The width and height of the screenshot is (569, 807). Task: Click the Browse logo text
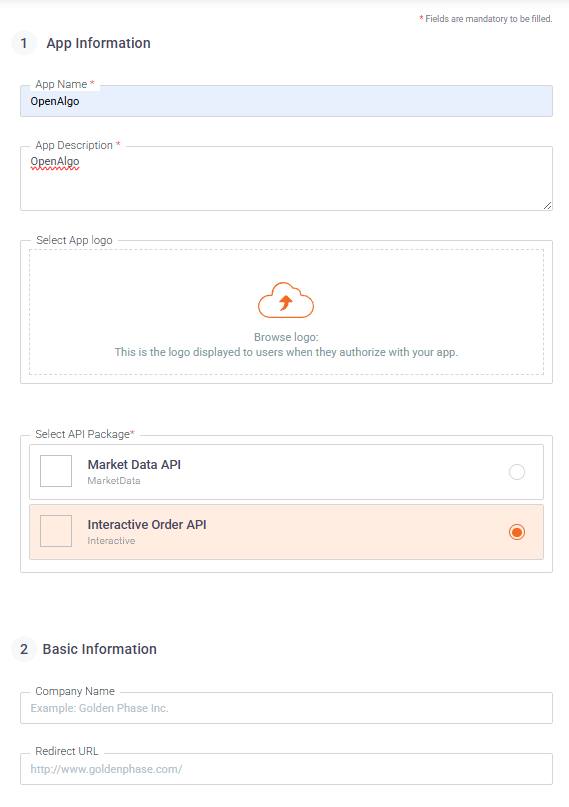(x=286, y=337)
